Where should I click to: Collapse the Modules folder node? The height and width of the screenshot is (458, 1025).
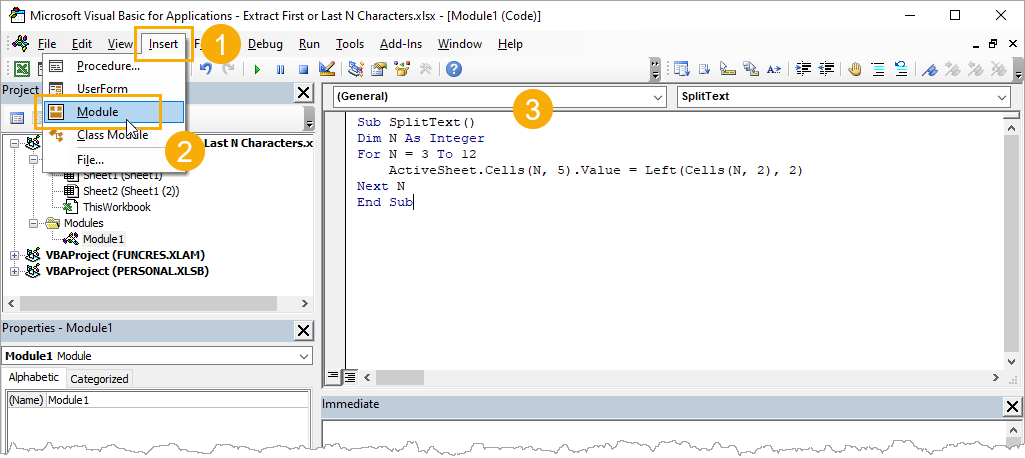[33, 223]
